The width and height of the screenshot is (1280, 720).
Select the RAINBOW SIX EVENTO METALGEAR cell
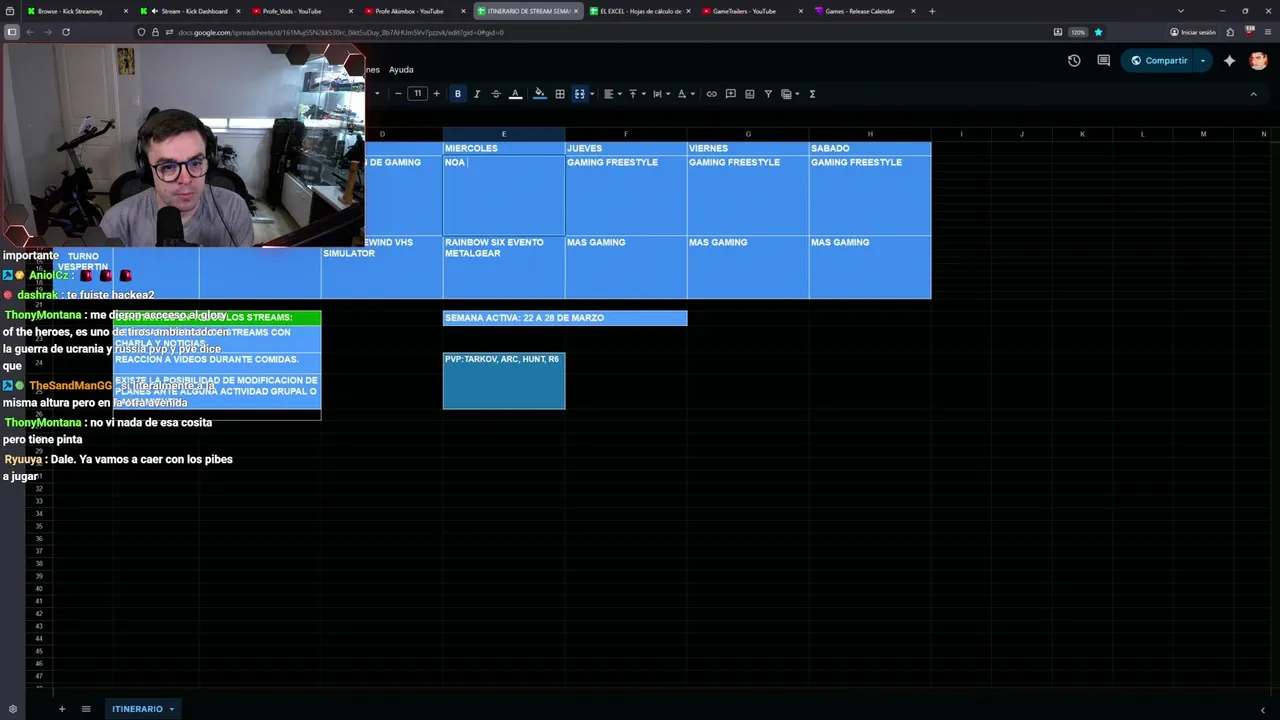[x=504, y=267]
